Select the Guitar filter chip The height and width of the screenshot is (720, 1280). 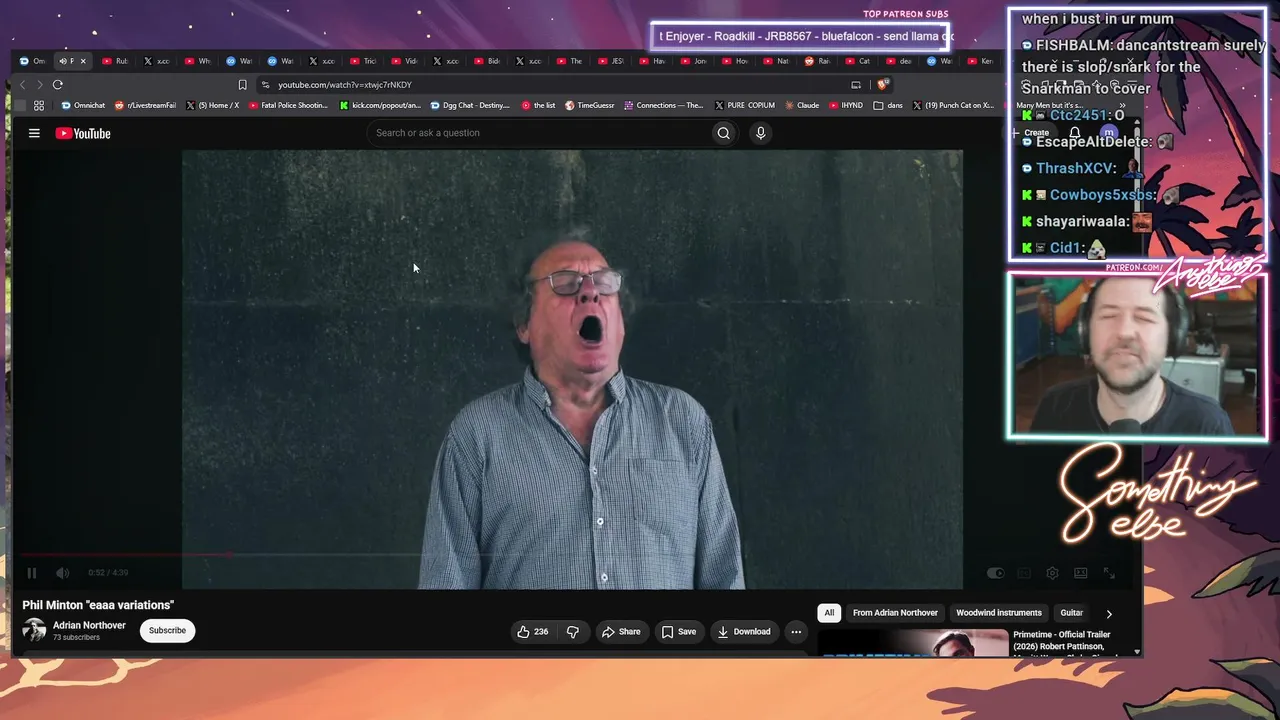[1072, 613]
